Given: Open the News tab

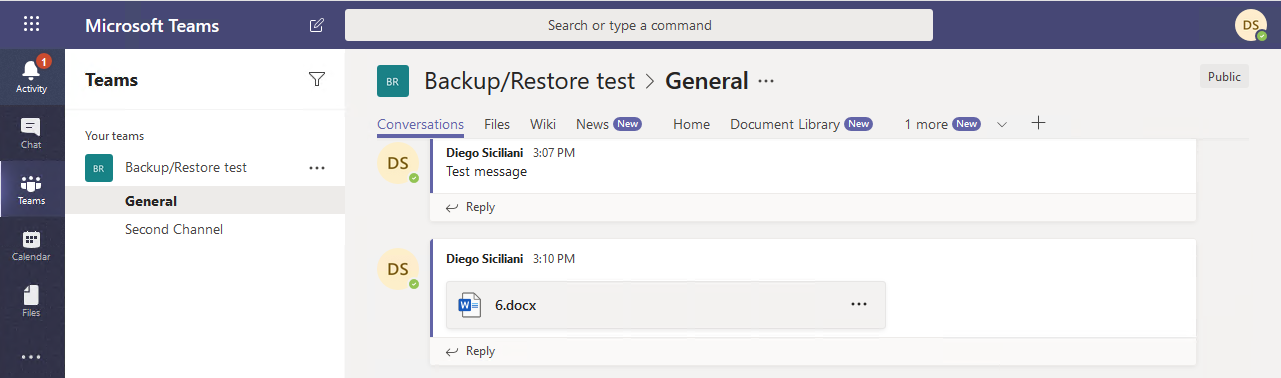Looking at the screenshot, I should [608, 124].
